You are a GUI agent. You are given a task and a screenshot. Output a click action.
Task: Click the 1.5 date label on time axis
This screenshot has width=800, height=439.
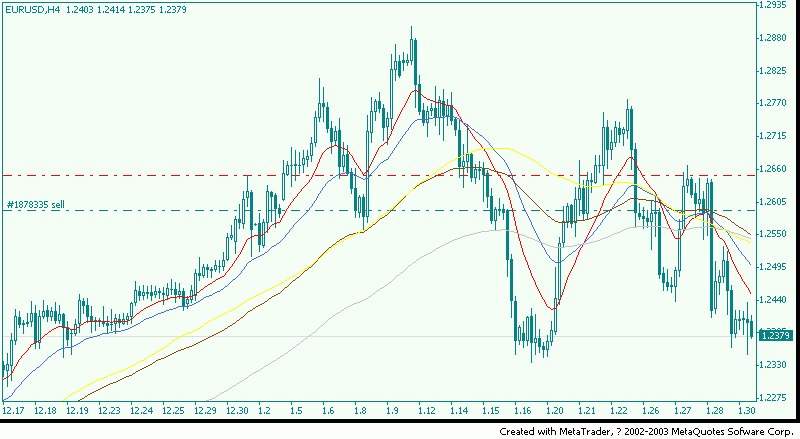(x=296, y=410)
